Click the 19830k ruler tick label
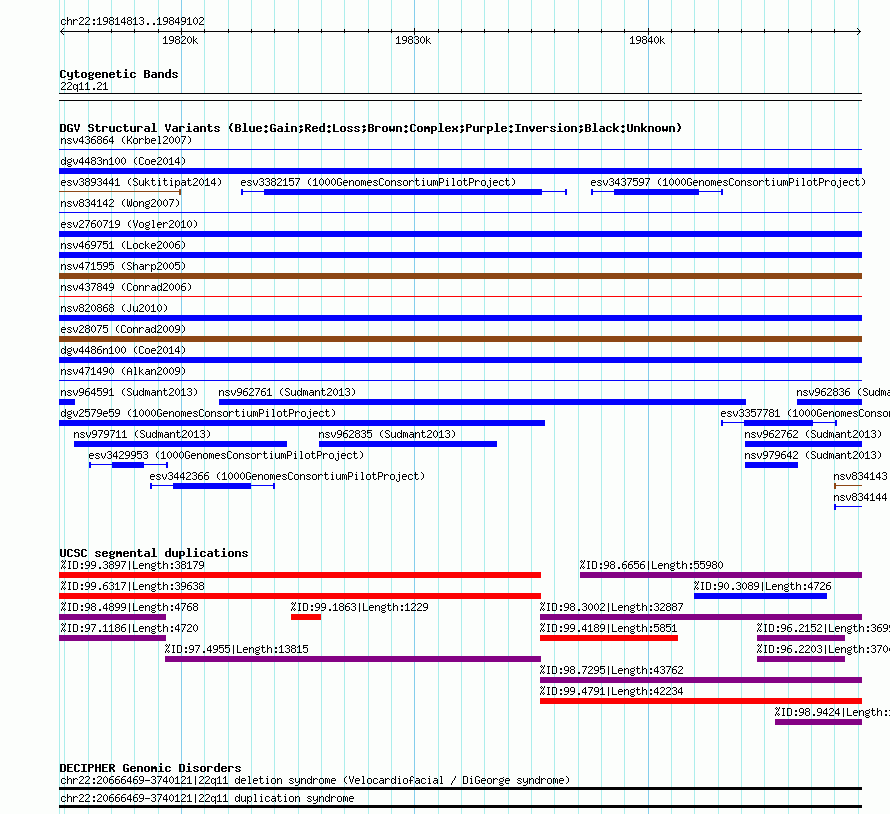 (x=413, y=40)
